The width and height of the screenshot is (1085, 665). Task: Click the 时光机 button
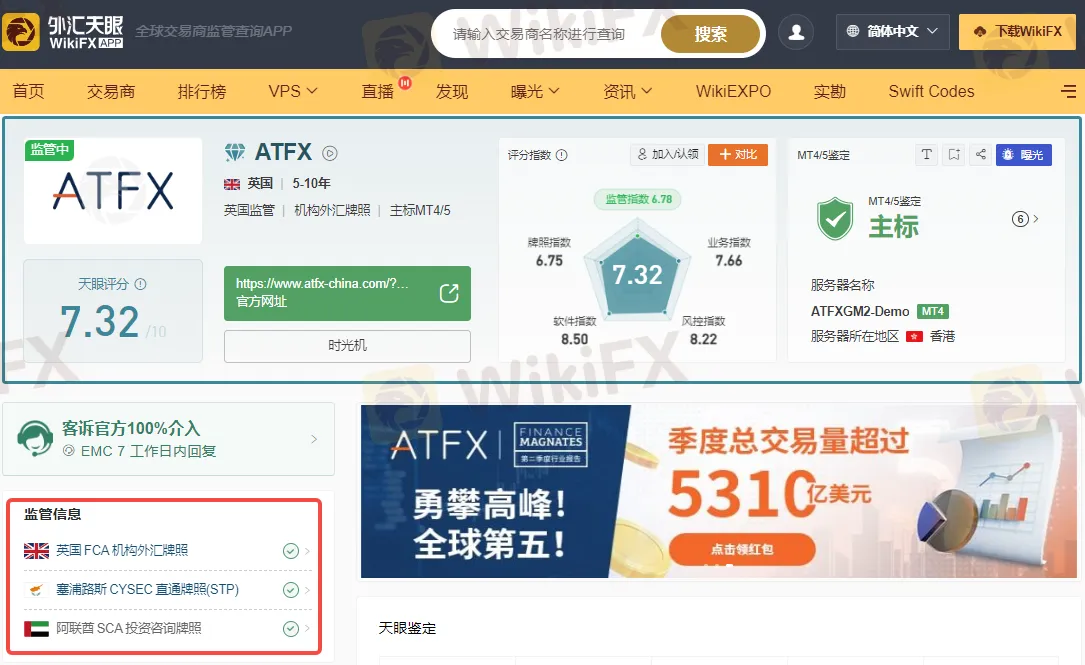click(x=347, y=346)
